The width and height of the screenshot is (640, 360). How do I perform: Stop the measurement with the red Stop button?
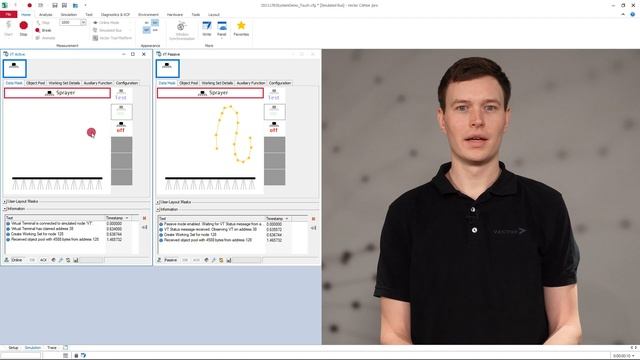point(23,28)
